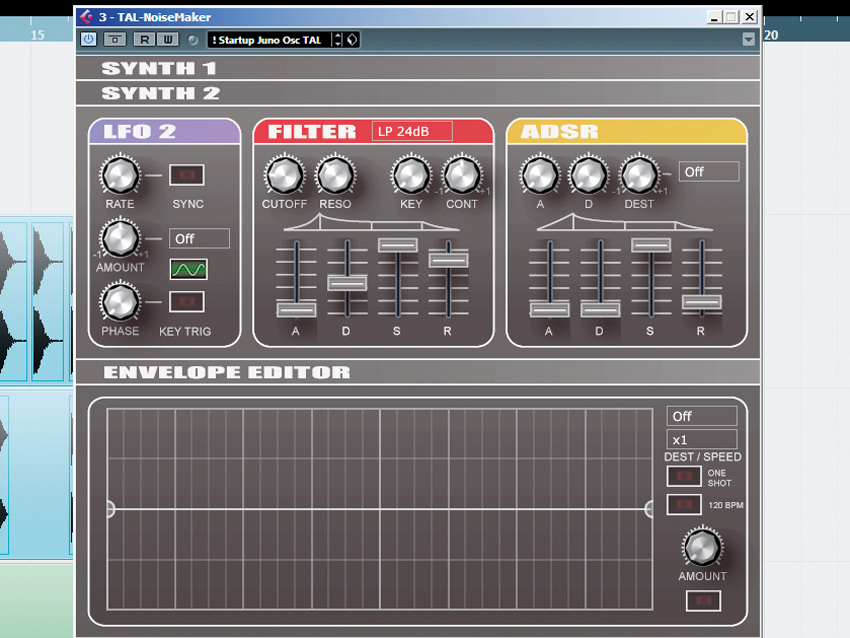Click the FILTER envelope D slider handle
This screenshot has width=850, height=638.
[347, 283]
